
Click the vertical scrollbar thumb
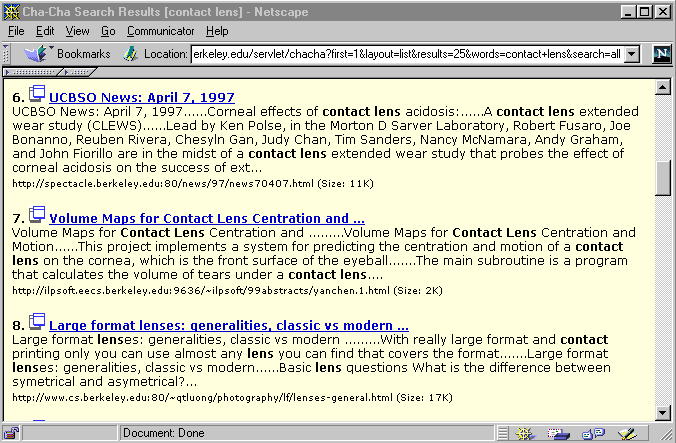coord(662,178)
